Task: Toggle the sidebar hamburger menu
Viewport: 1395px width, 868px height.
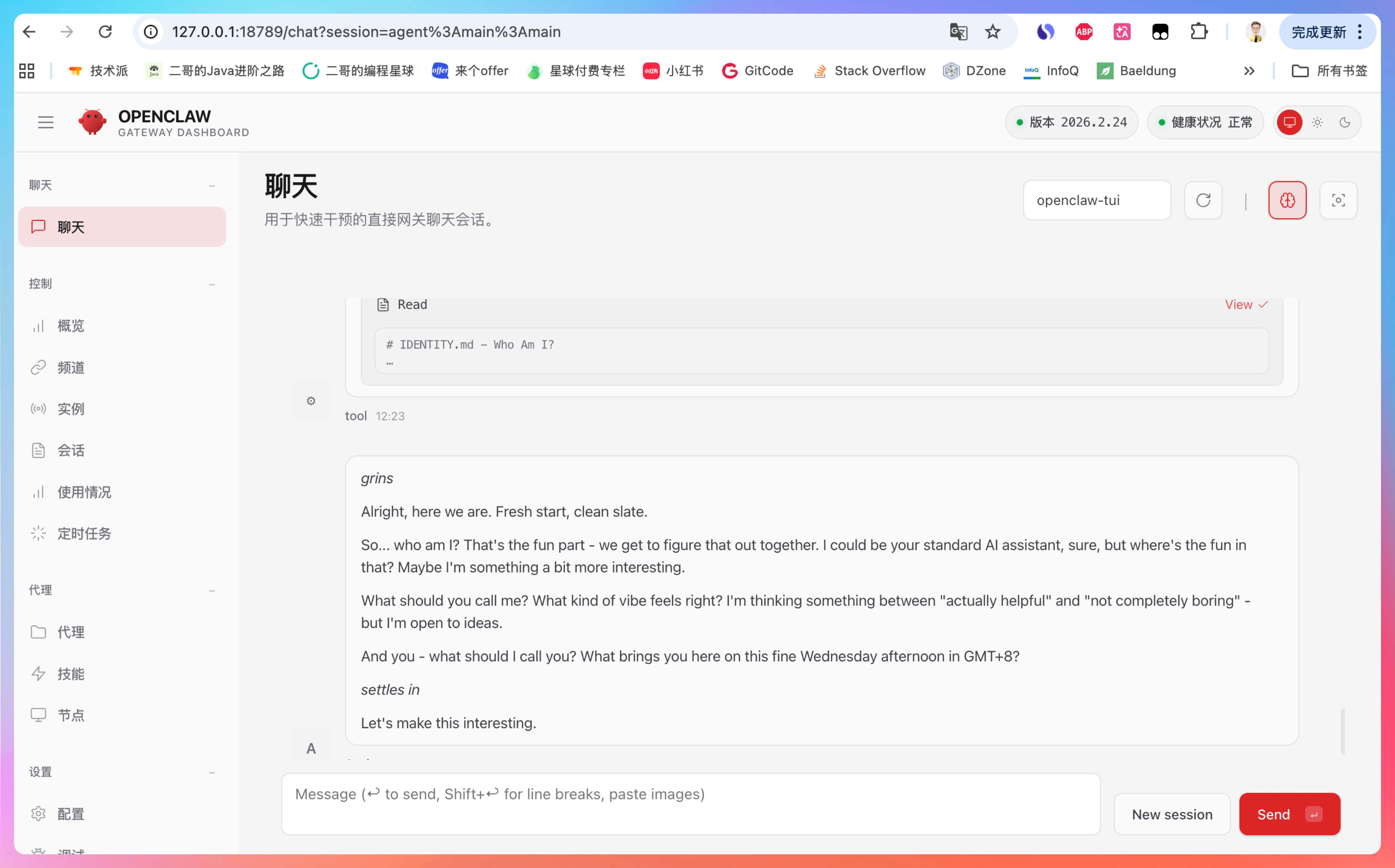Action: point(46,122)
